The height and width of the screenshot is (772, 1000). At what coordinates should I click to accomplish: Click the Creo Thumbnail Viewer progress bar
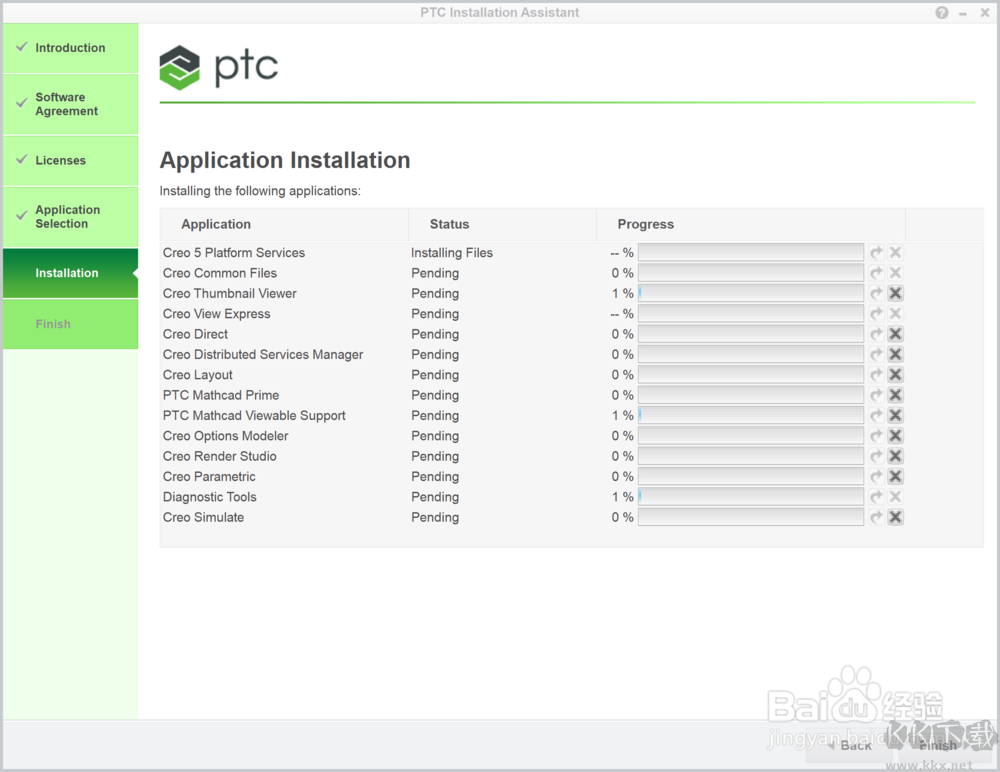751,293
